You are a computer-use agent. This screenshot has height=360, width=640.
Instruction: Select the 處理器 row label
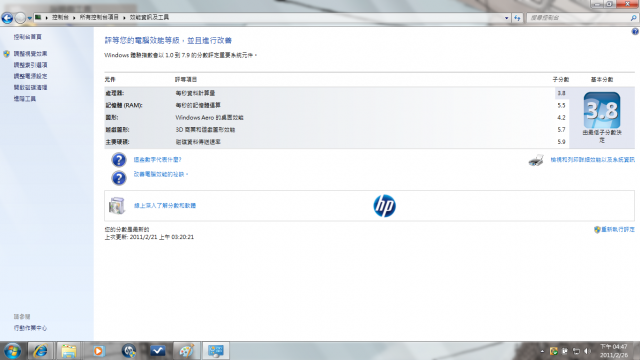[115, 93]
